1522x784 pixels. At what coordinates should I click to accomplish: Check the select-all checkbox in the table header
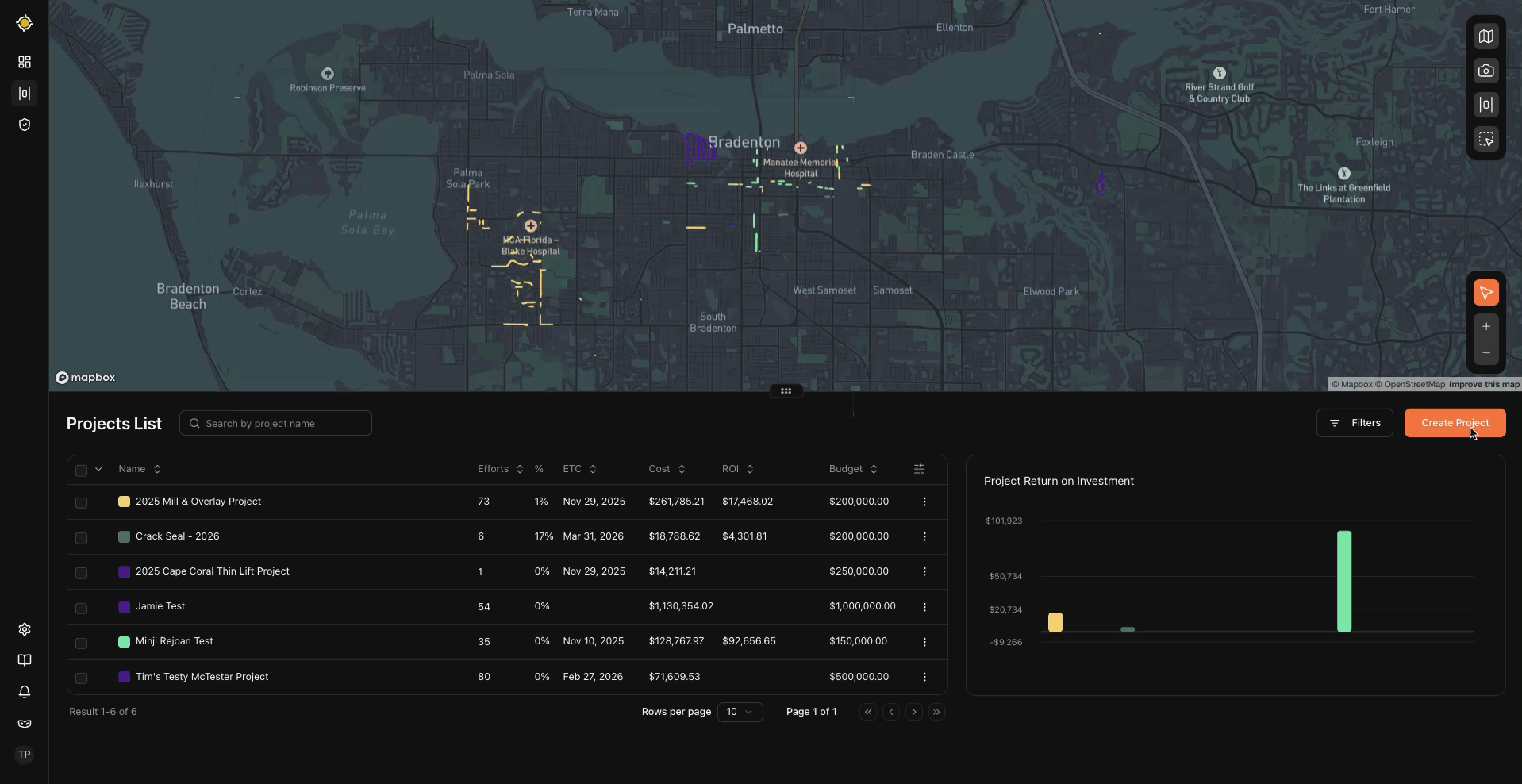(81, 470)
